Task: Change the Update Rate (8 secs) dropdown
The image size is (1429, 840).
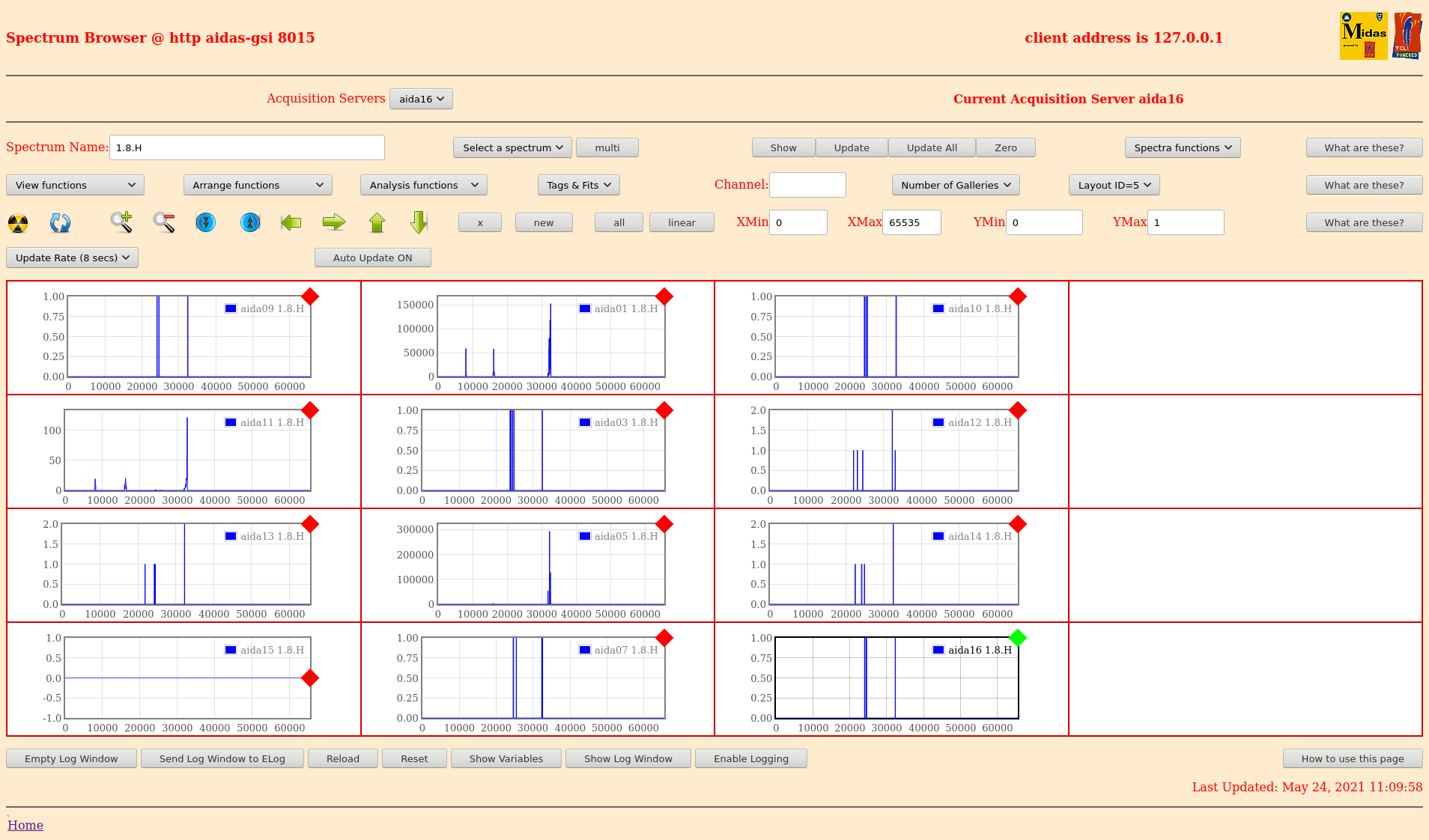Action: click(72, 258)
